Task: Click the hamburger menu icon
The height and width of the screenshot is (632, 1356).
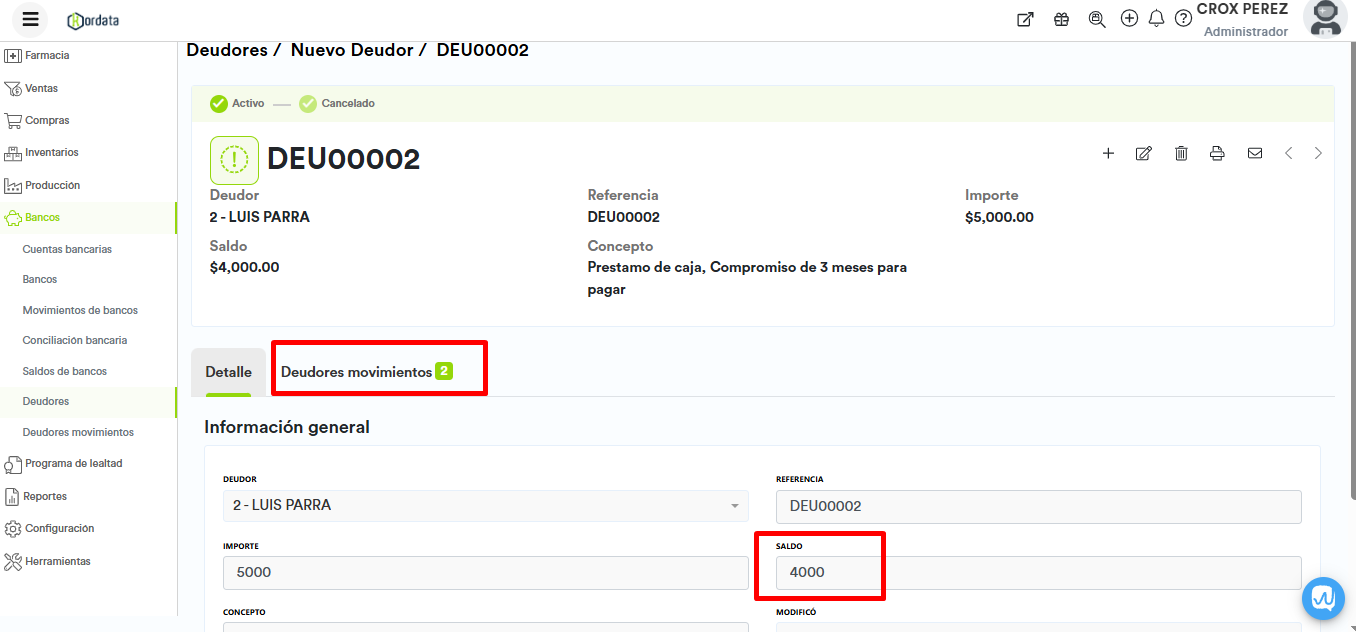Action: click(30, 19)
